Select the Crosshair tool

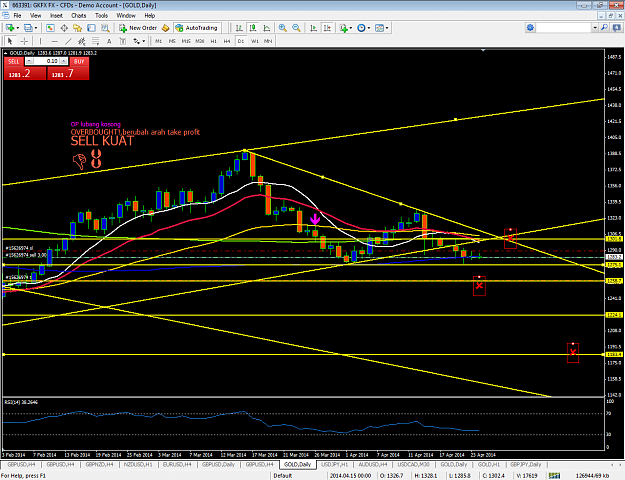24,41
